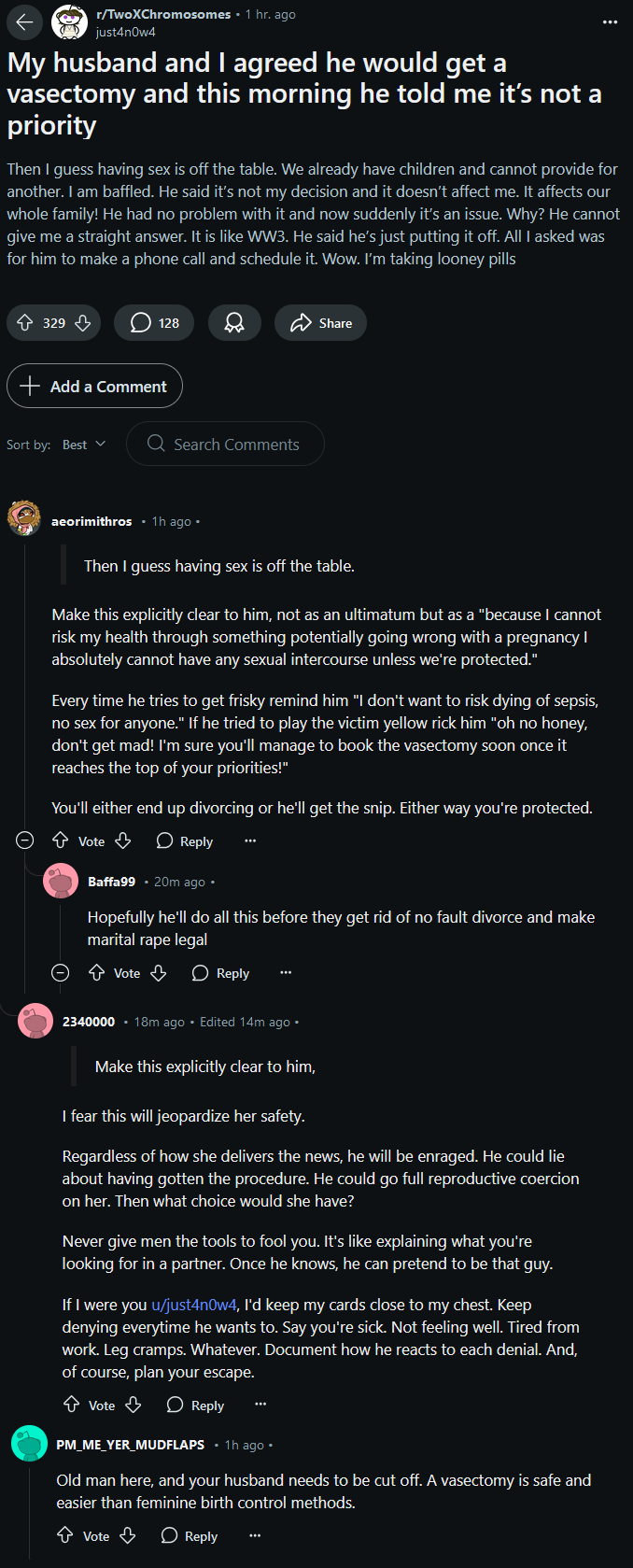This screenshot has height=1568, width=633.
Task: Click the back arrow icon
Action: pyautogui.click(x=25, y=22)
